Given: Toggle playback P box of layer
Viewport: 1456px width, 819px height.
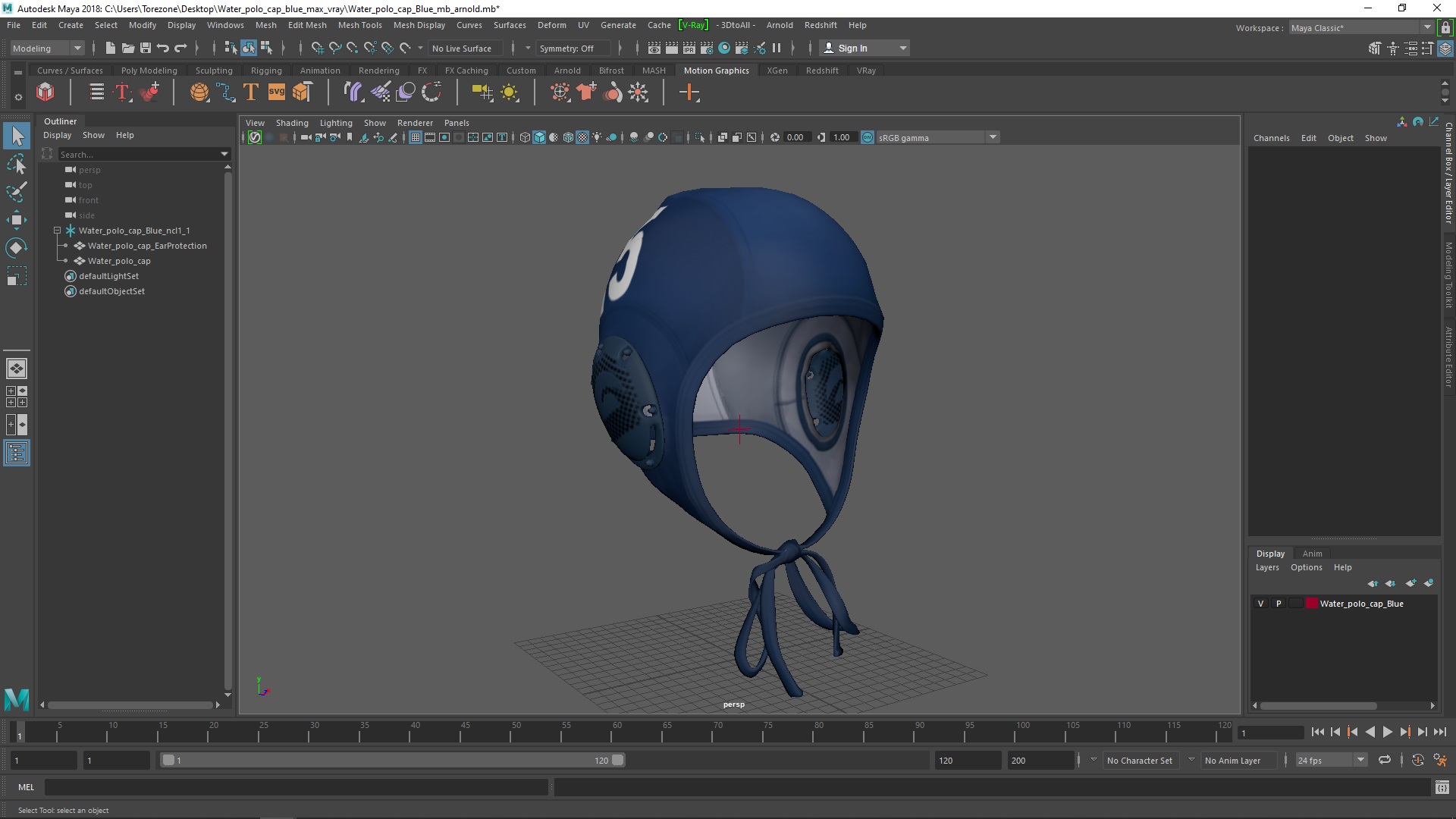Looking at the screenshot, I should pyautogui.click(x=1279, y=604).
